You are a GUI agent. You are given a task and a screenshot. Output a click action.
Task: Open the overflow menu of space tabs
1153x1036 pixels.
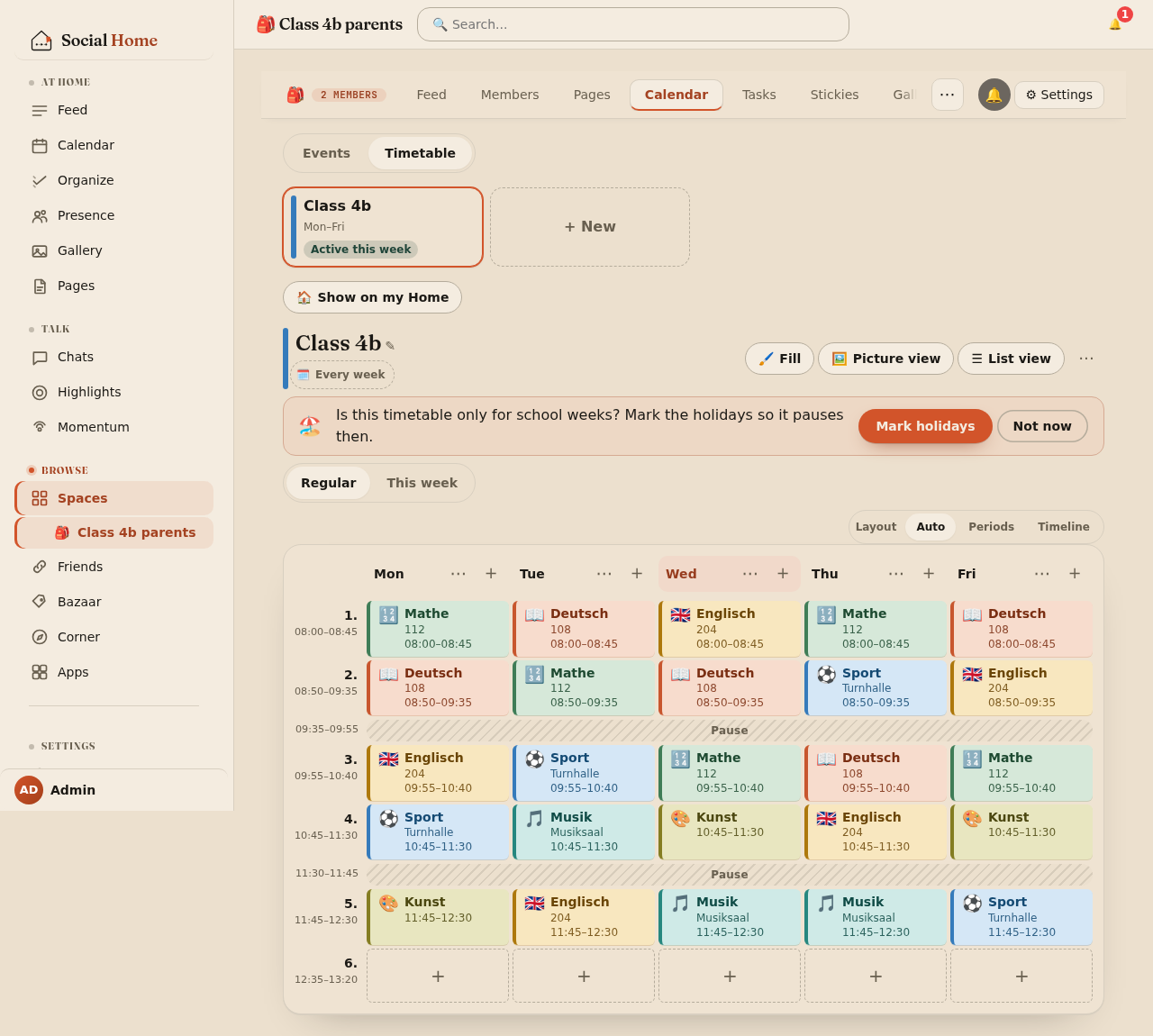(x=948, y=95)
